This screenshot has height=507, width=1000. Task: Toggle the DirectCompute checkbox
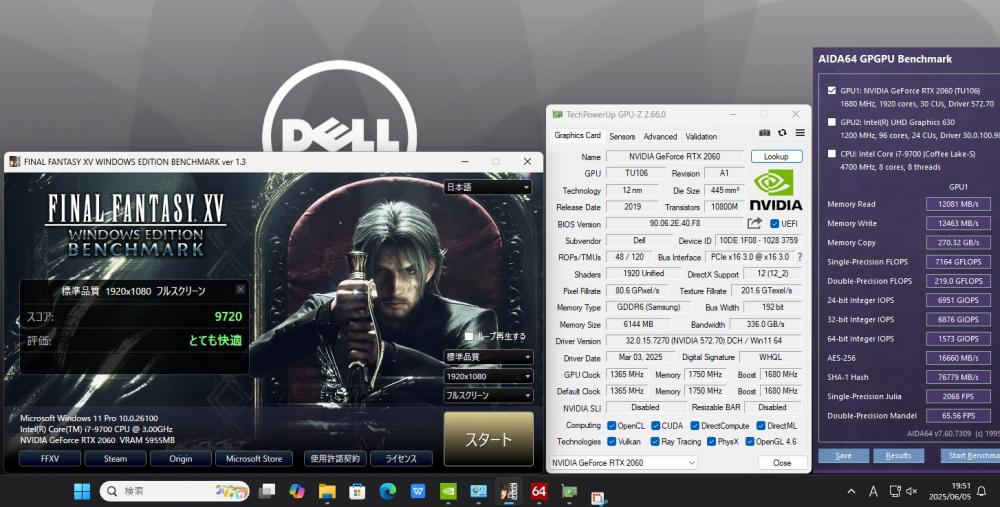point(695,425)
